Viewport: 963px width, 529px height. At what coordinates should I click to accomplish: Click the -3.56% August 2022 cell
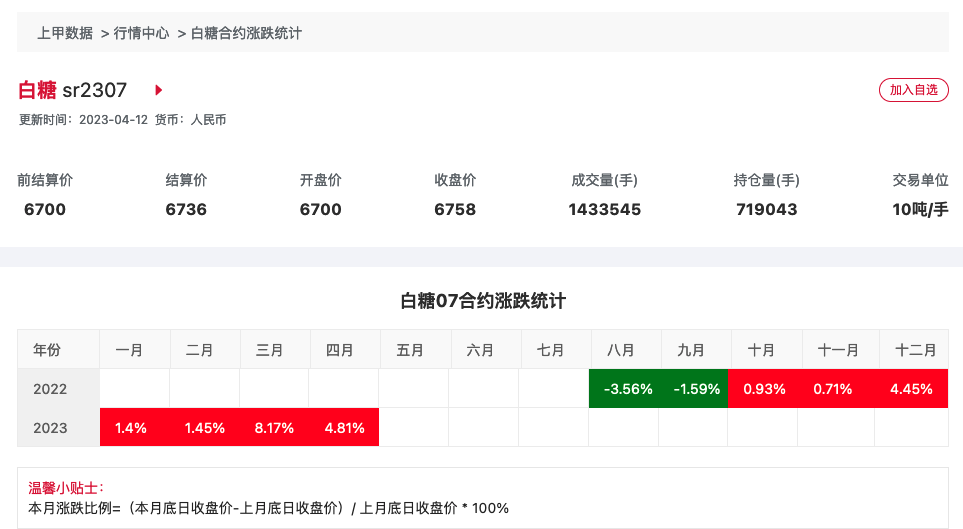click(624, 388)
